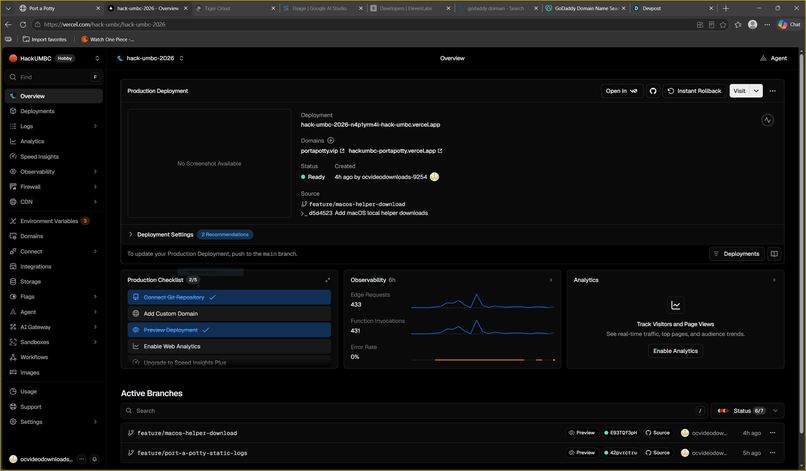Click the browser refresh button
Viewport: 806px width, 471px height.
(x=23, y=25)
